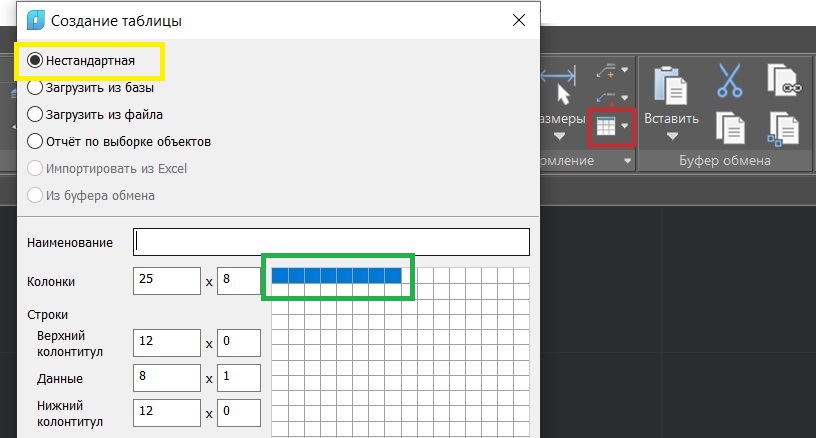Expand the Оформление panel arrow
This screenshot has height=438, width=816.
click(627, 160)
